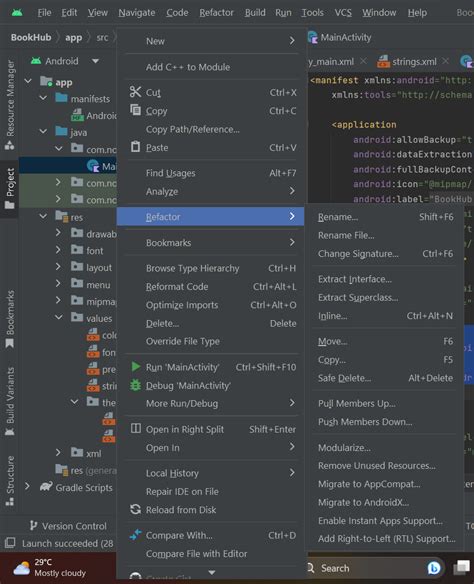This screenshot has height=584, width=474.
Task: Collapse the app module node
Action: coord(28,82)
